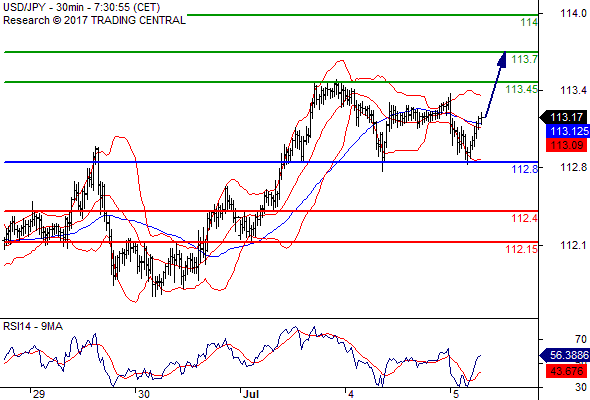Image resolution: width=590 pixels, height=400 pixels.
Task: Click the '113.4' price axis value
Action: tap(573, 90)
